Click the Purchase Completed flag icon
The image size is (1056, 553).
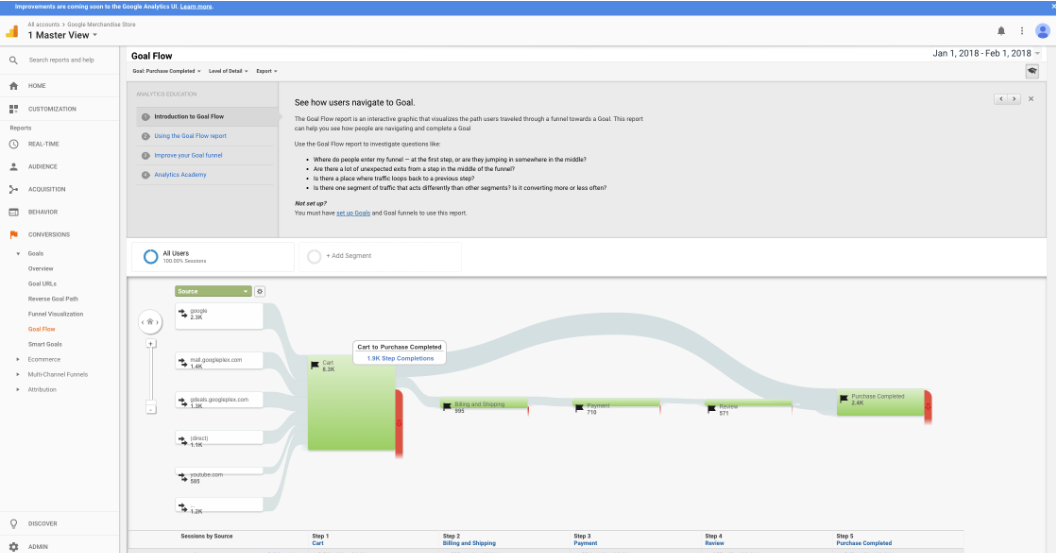(x=844, y=399)
